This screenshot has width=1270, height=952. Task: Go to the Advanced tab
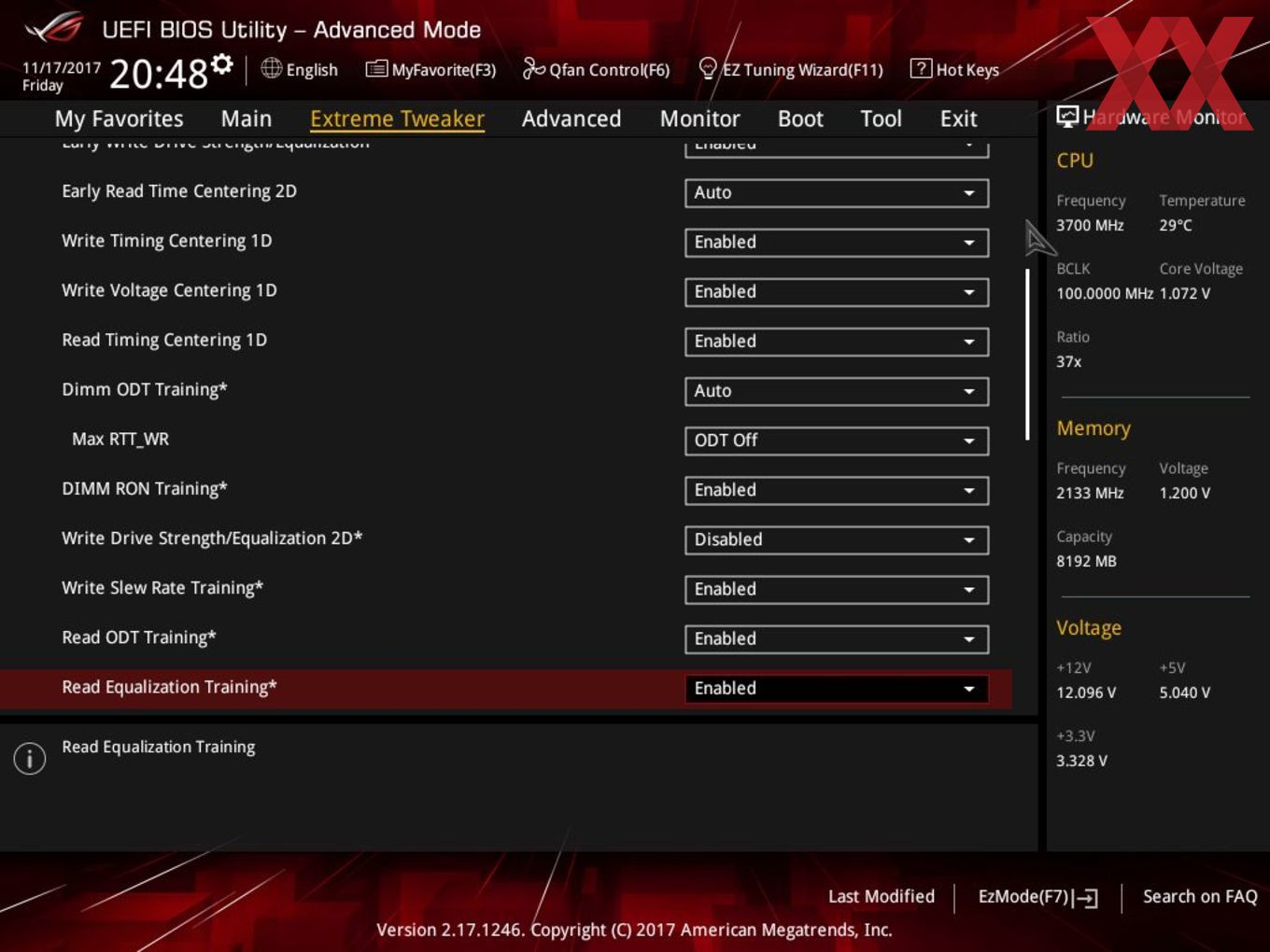pyautogui.click(x=571, y=119)
